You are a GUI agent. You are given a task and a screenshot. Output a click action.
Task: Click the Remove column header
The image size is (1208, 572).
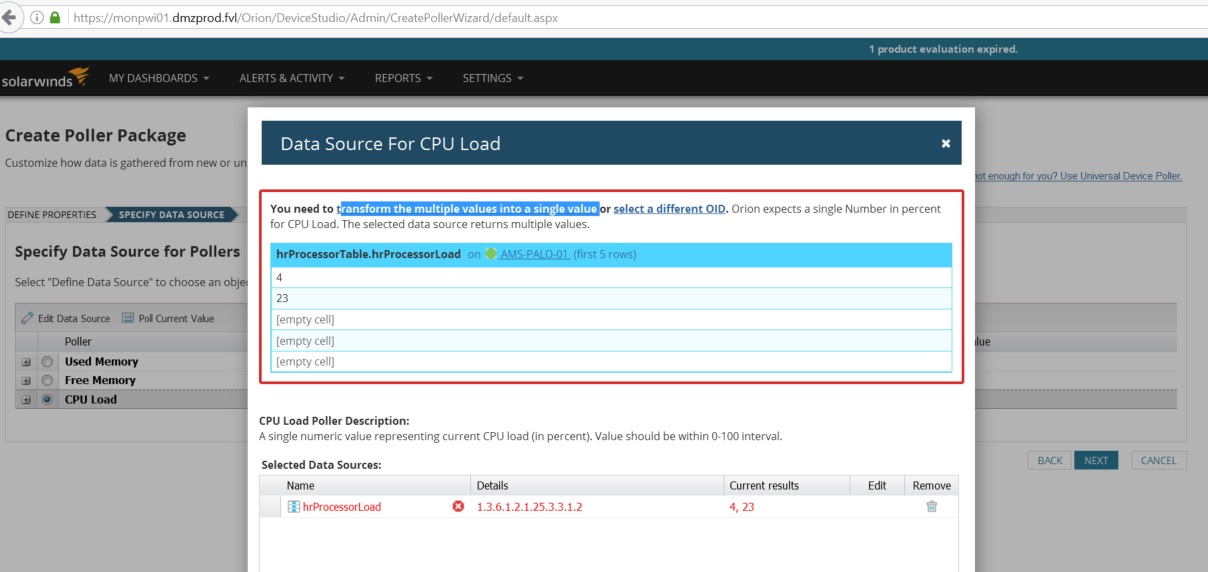pyautogui.click(x=932, y=486)
